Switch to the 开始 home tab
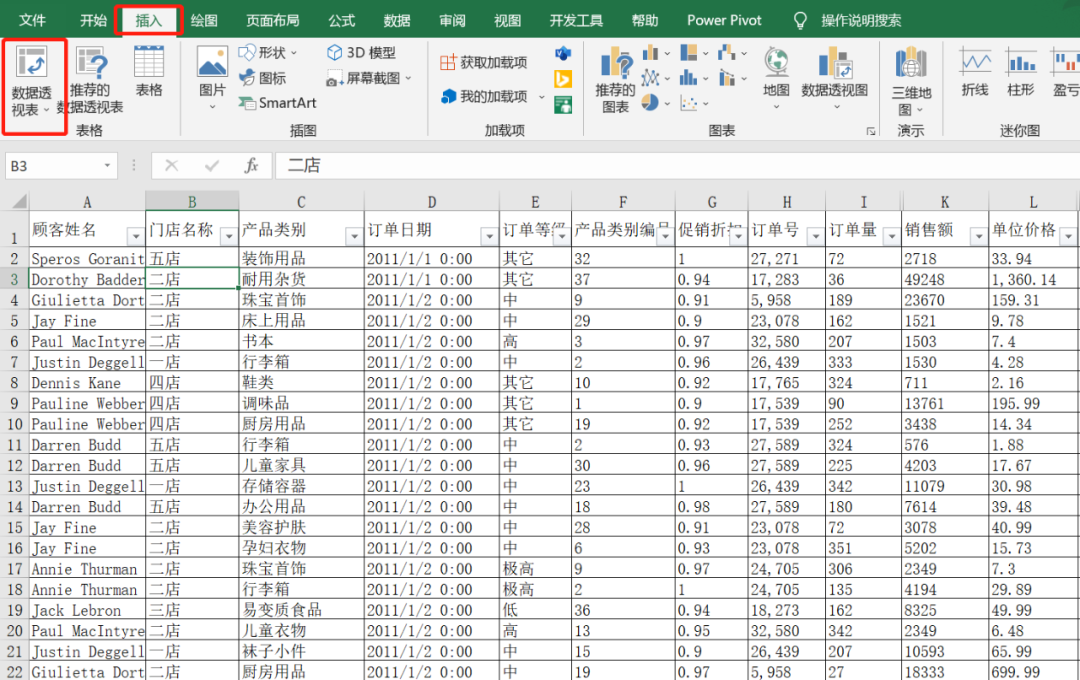This screenshot has height=680, width=1080. (93, 21)
